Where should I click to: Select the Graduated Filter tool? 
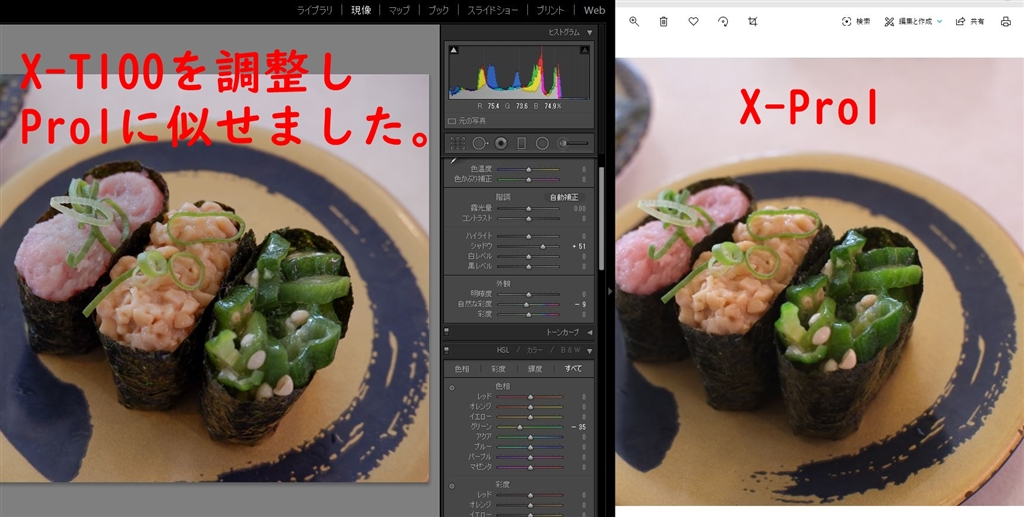click(x=521, y=143)
